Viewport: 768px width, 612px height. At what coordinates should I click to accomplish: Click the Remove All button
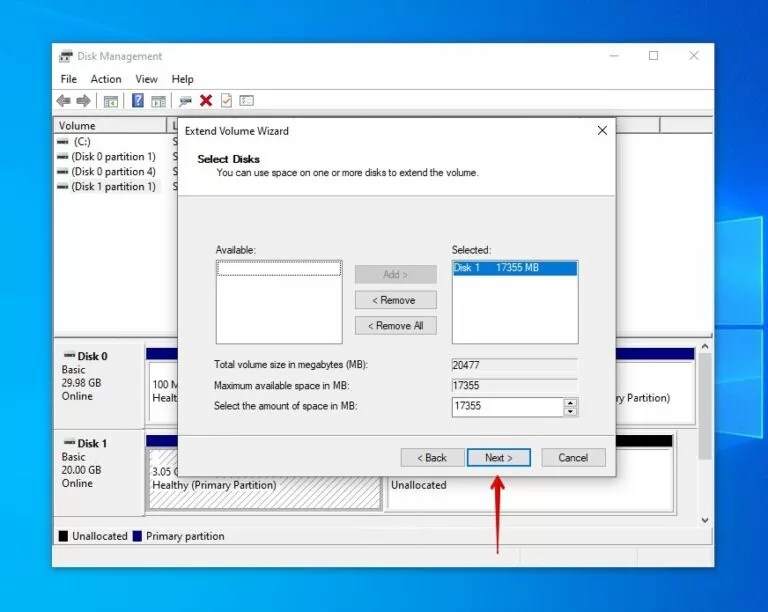(395, 326)
